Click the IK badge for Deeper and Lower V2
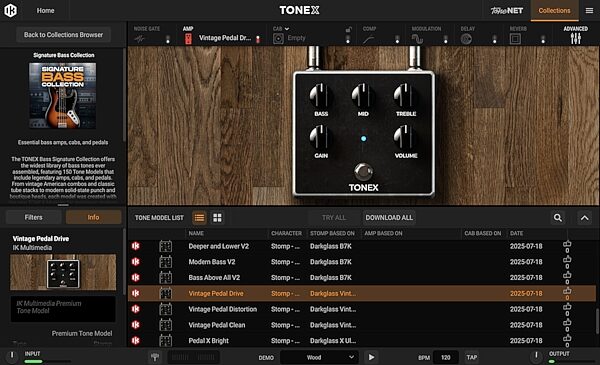 pos(135,246)
